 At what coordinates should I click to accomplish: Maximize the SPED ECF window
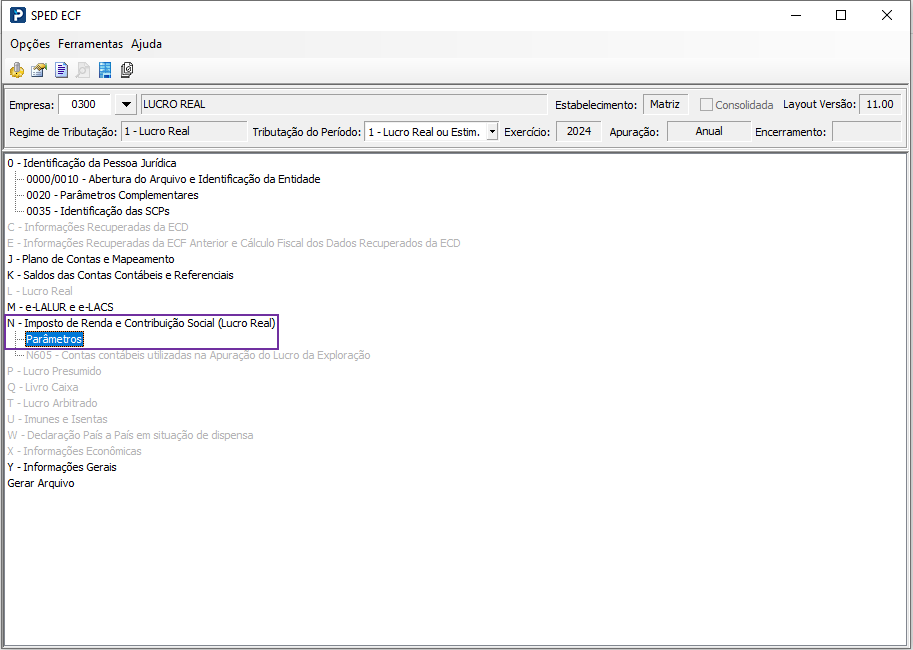pos(841,15)
